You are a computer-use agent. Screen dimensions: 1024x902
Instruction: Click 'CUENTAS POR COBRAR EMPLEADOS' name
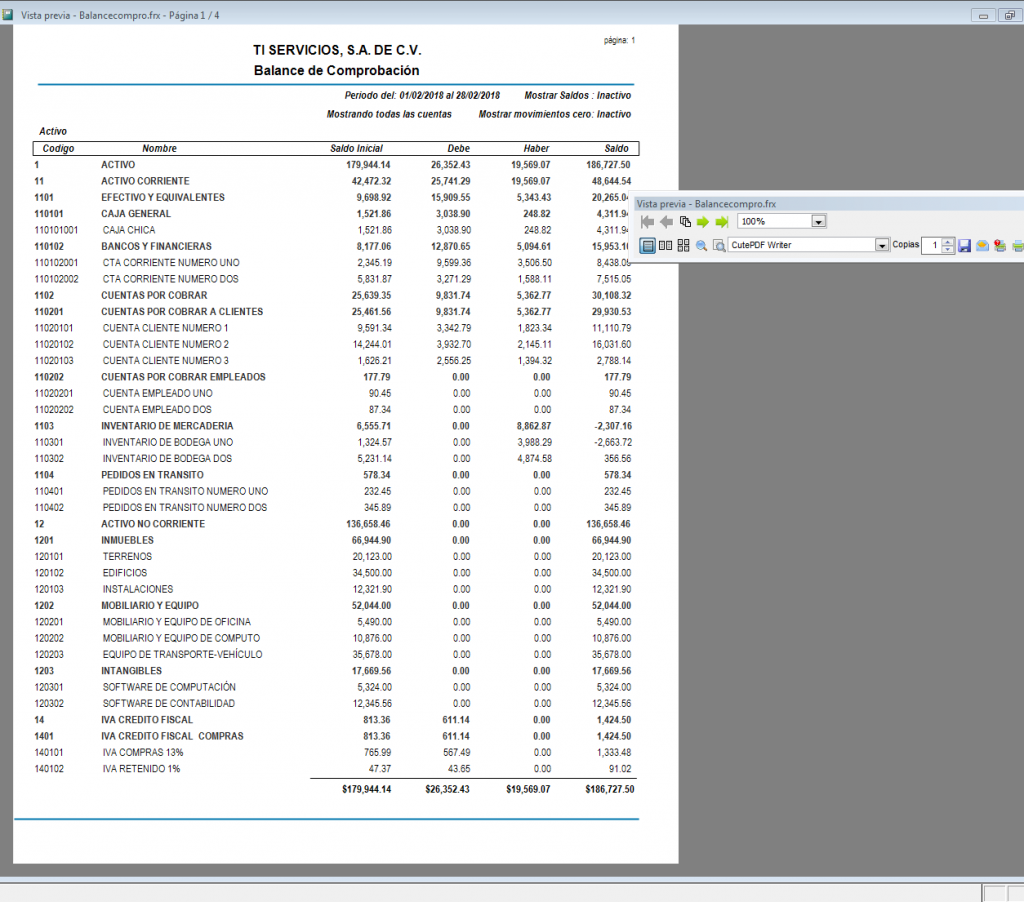click(184, 377)
